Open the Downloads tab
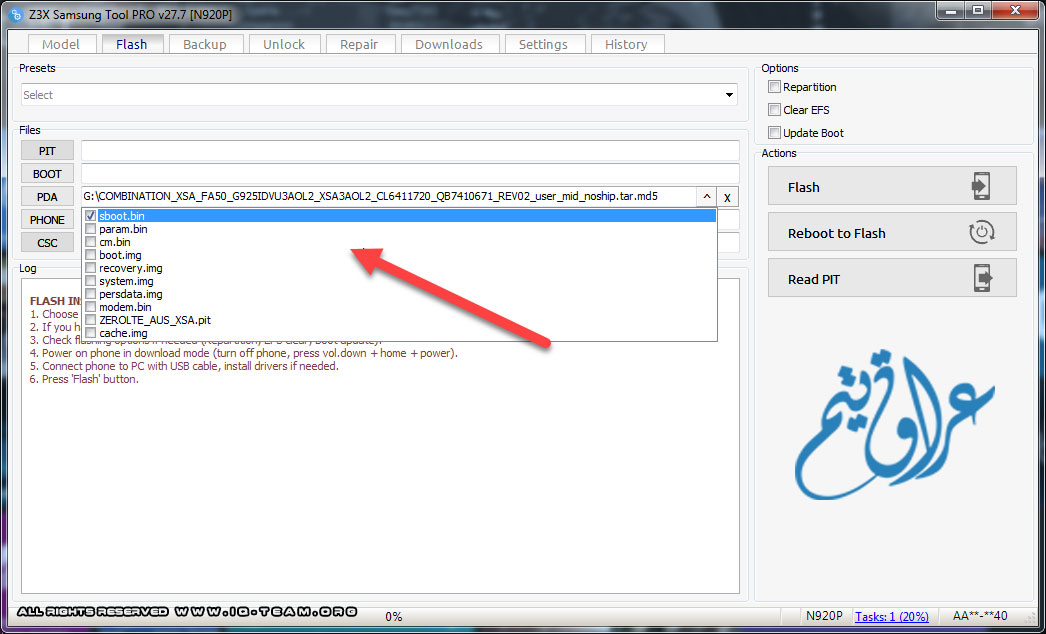Viewport: 1046px width, 634px height. click(448, 44)
